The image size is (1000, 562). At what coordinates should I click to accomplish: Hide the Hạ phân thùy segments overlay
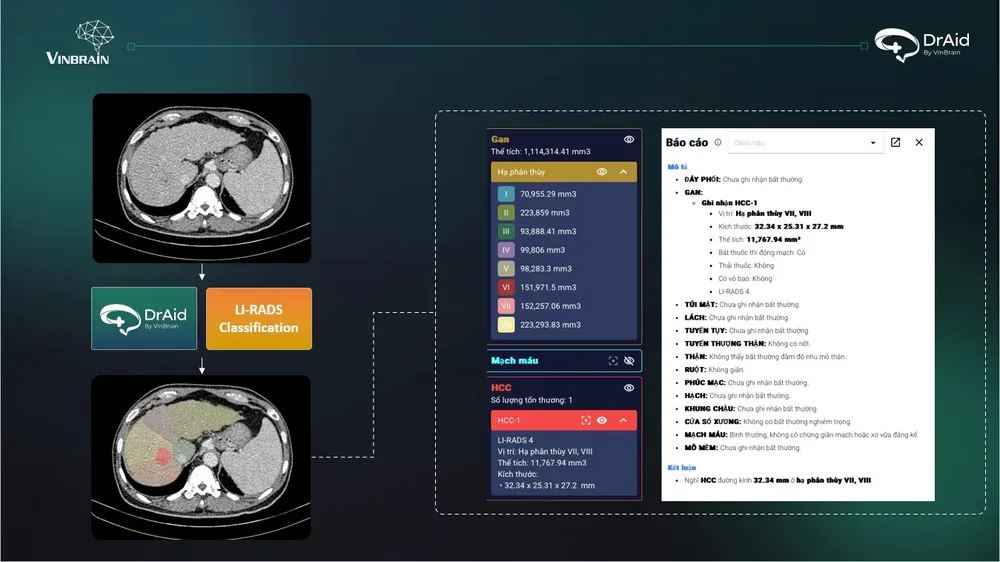[602, 172]
